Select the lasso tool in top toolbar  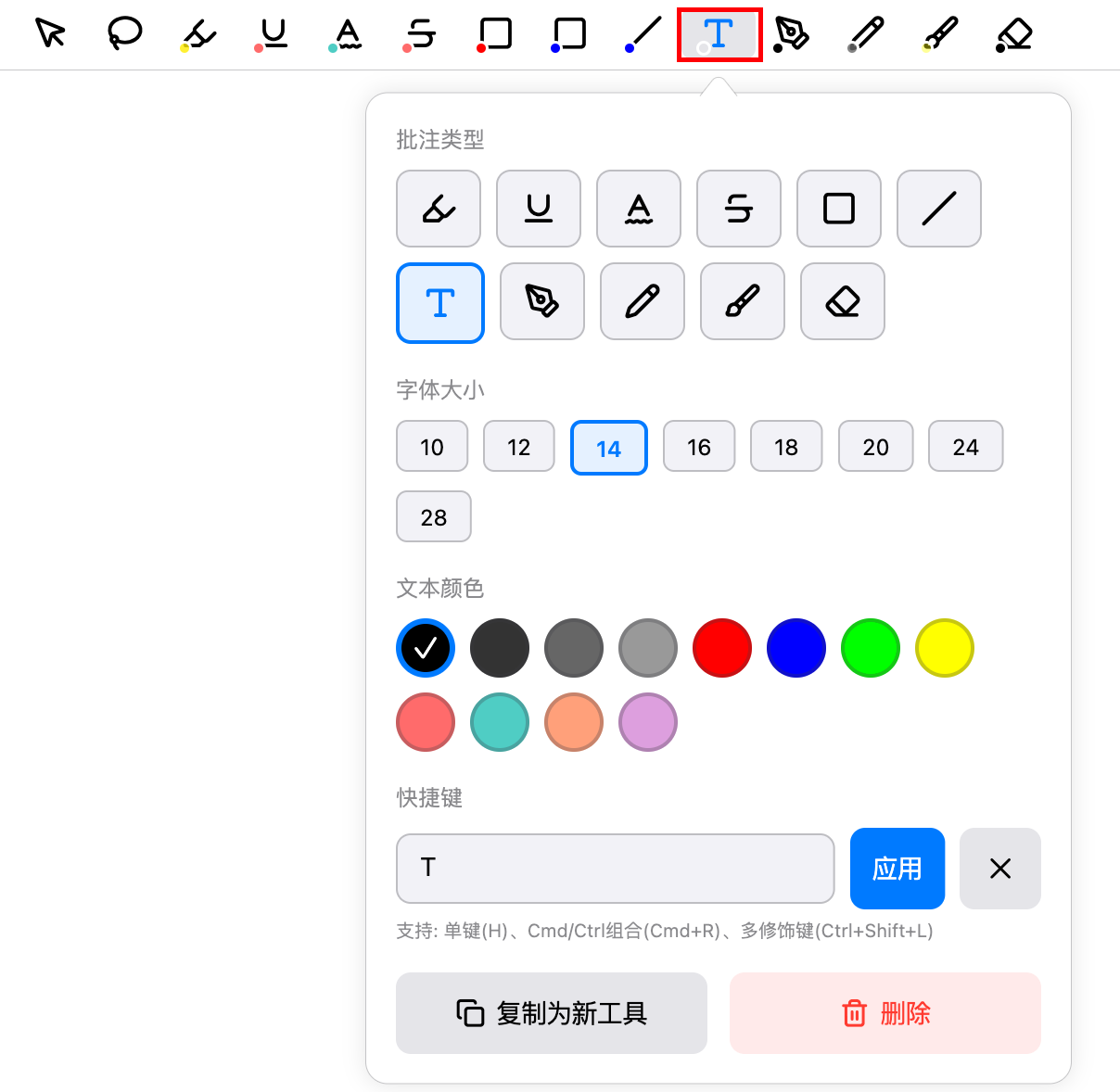point(123,34)
